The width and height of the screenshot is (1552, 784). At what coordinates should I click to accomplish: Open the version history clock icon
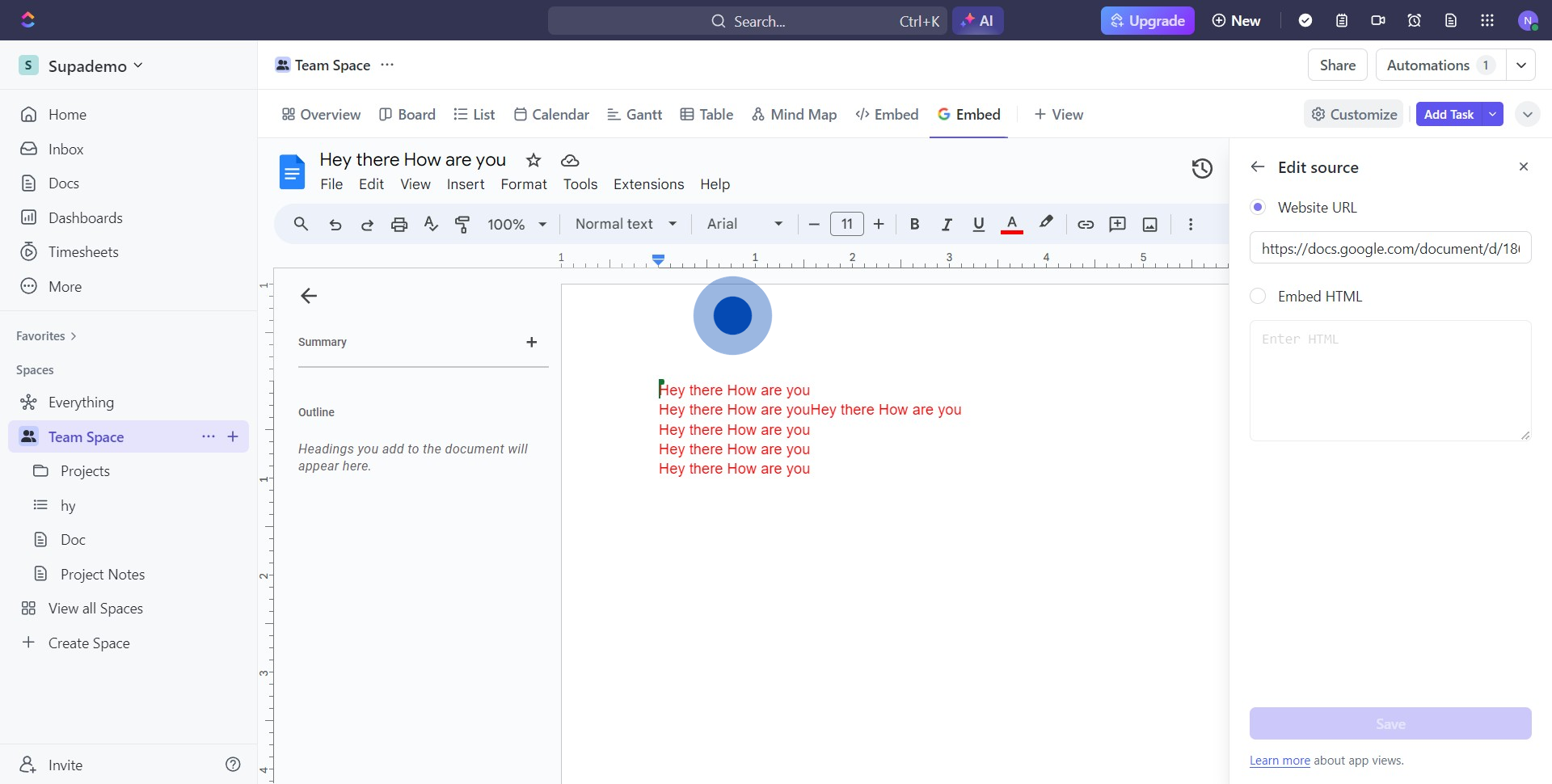tap(1202, 168)
